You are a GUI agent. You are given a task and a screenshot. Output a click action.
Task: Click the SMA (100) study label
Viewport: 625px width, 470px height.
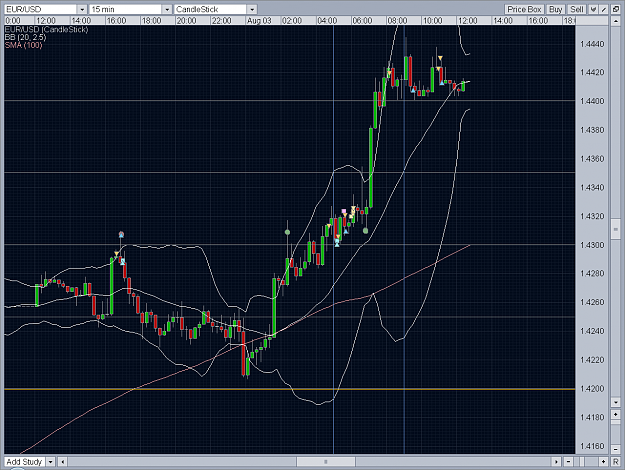coord(24,45)
